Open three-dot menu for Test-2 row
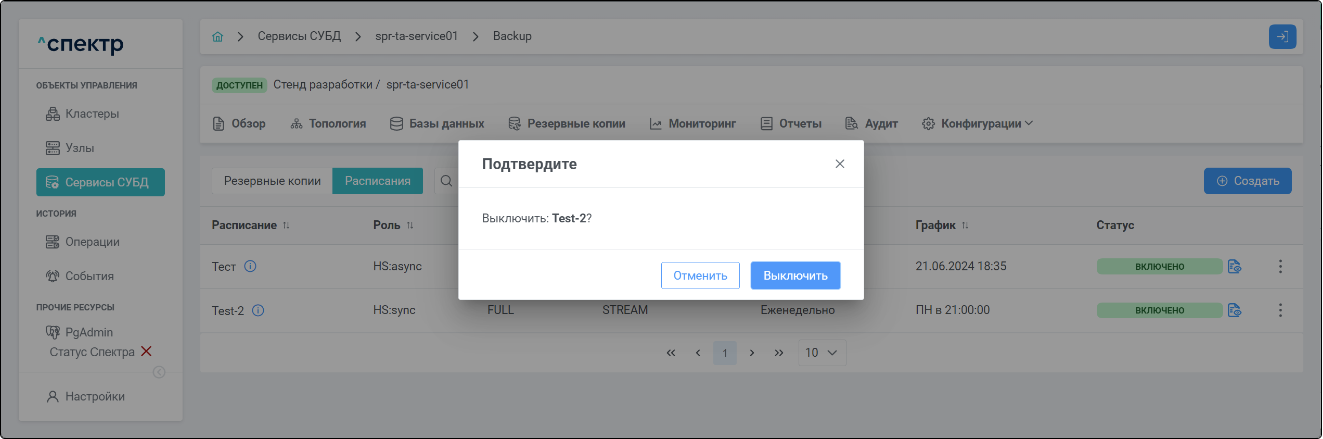 (x=1279, y=310)
